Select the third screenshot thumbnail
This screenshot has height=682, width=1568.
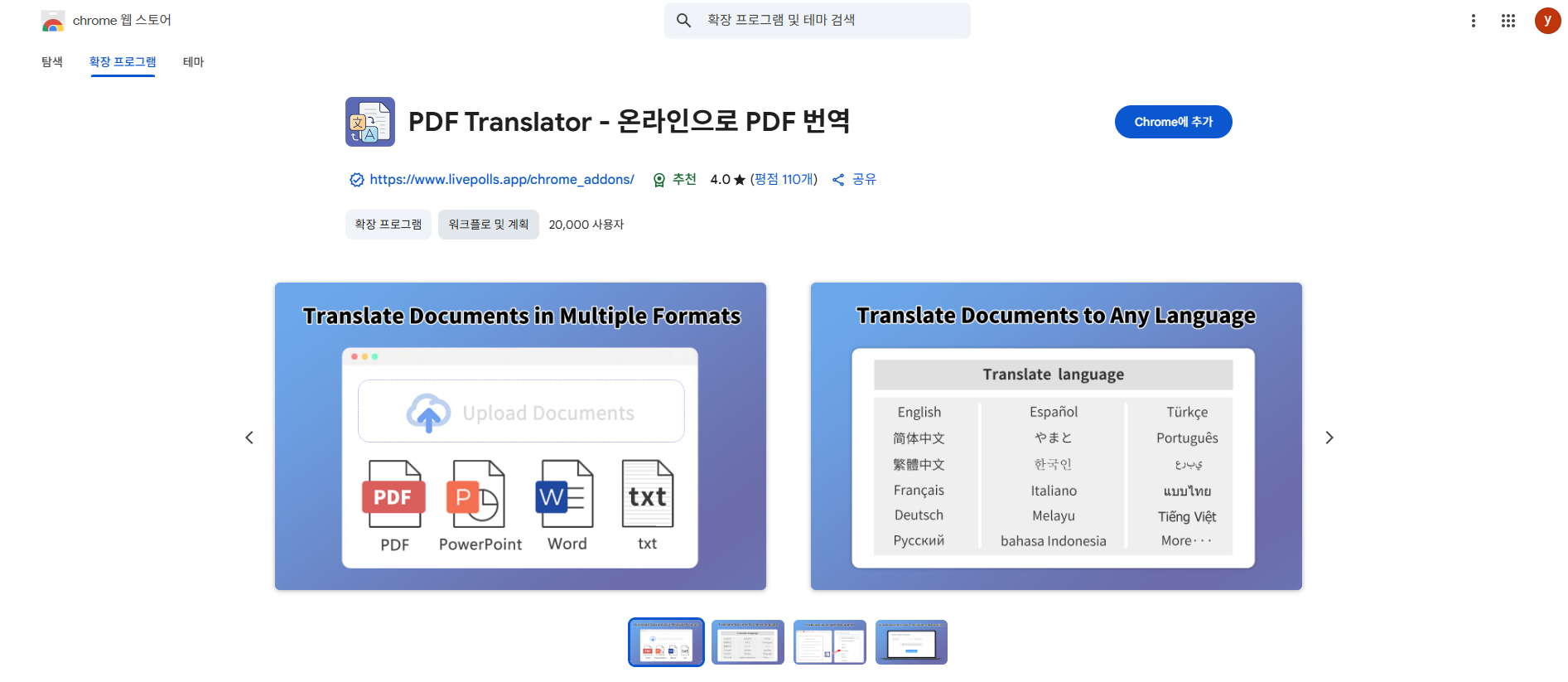tap(830, 642)
